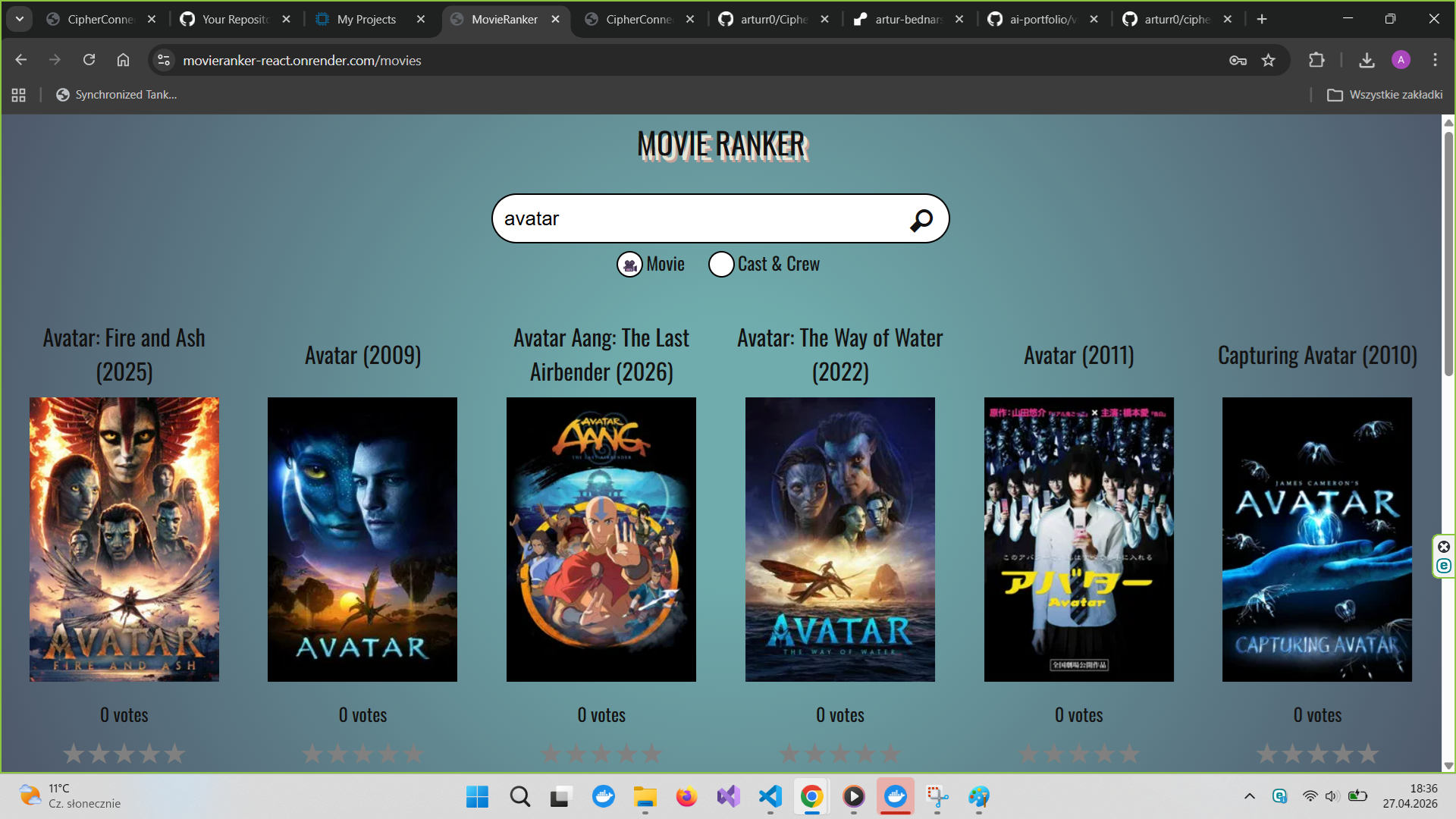
Task: Open the Chrome three-dot menu
Action: (x=1435, y=60)
